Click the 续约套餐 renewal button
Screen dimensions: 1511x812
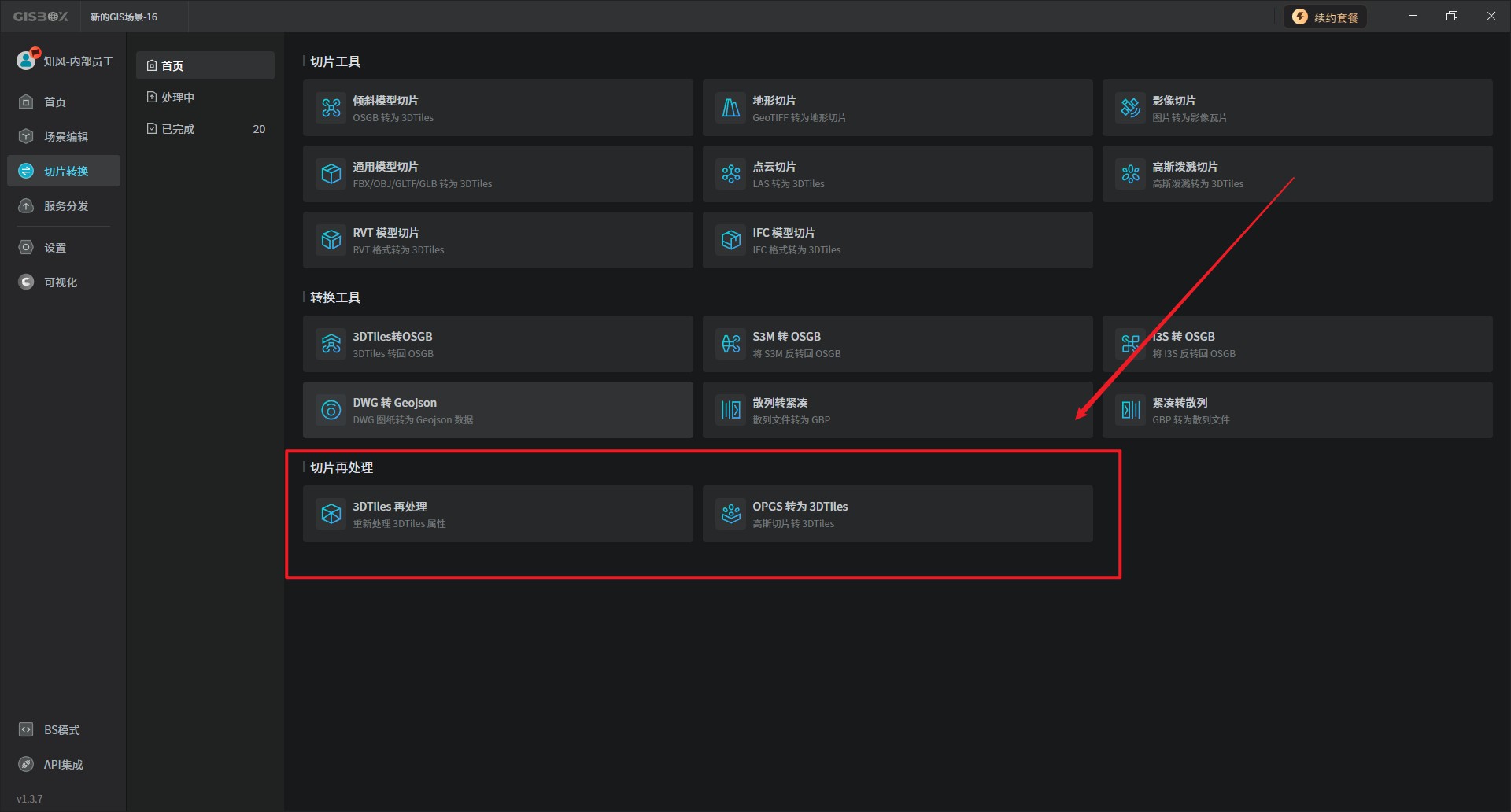(1325, 17)
